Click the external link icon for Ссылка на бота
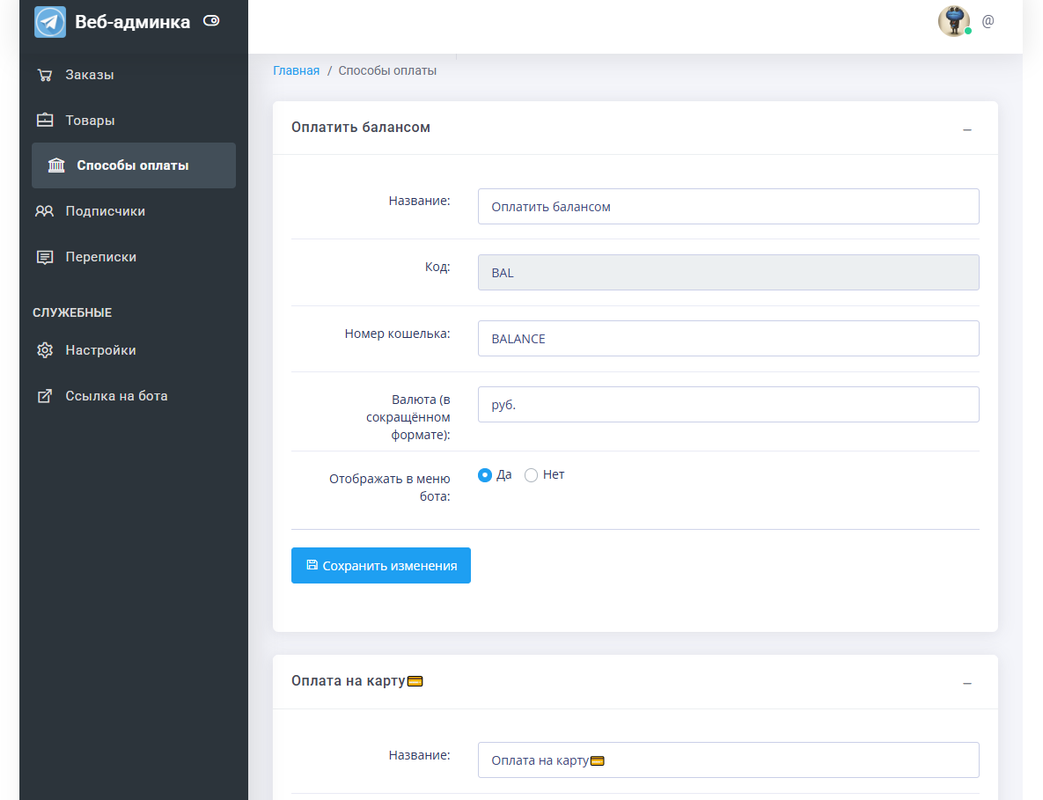Image resolution: width=1043 pixels, height=800 pixels. pos(45,396)
